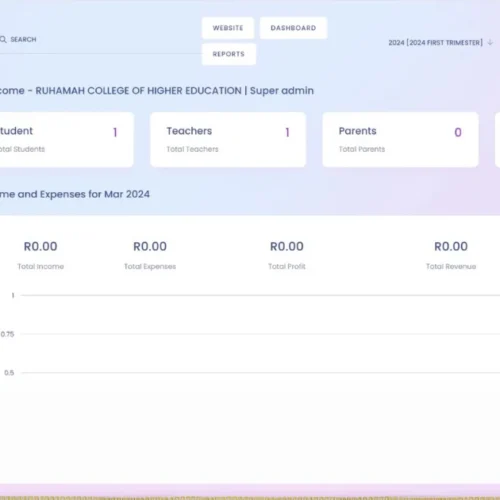Click the Expenses for Mar 2024 heading
The width and height of the screenshot is (500, 500).
point(75,194)
